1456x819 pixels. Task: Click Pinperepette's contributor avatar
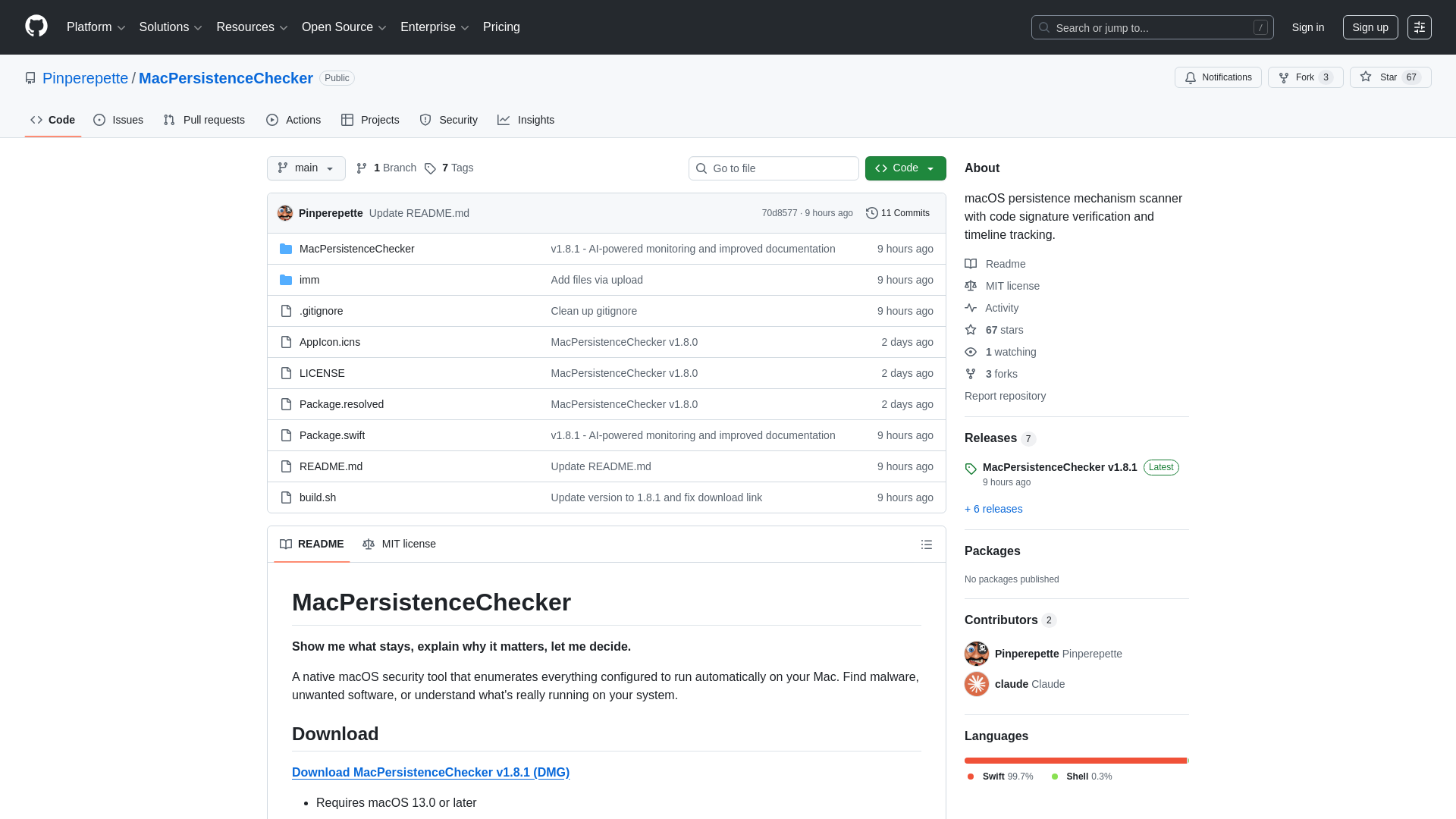click(977, 653)
